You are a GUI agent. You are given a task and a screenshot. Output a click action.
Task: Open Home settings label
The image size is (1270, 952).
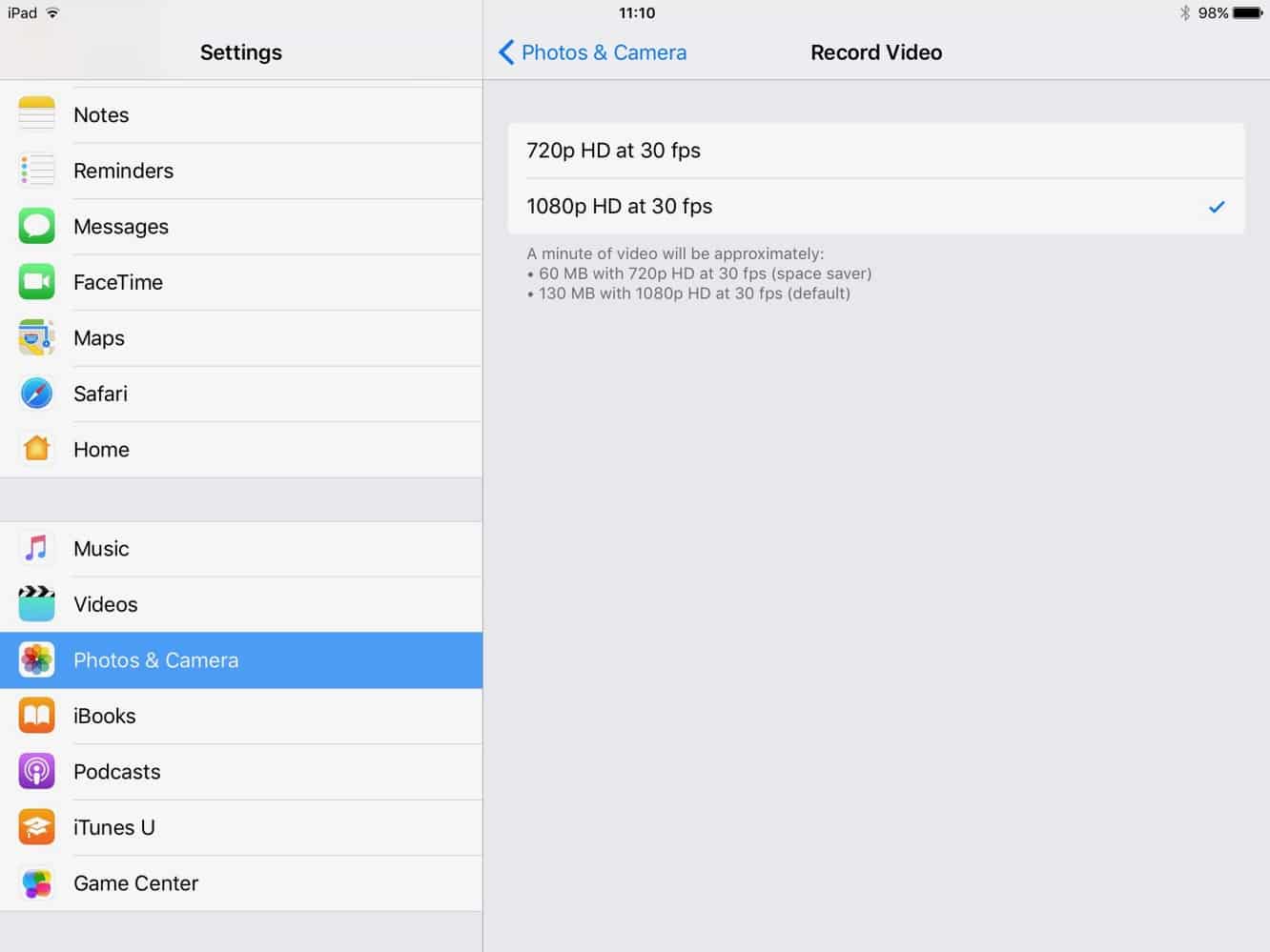pos(101,450)
